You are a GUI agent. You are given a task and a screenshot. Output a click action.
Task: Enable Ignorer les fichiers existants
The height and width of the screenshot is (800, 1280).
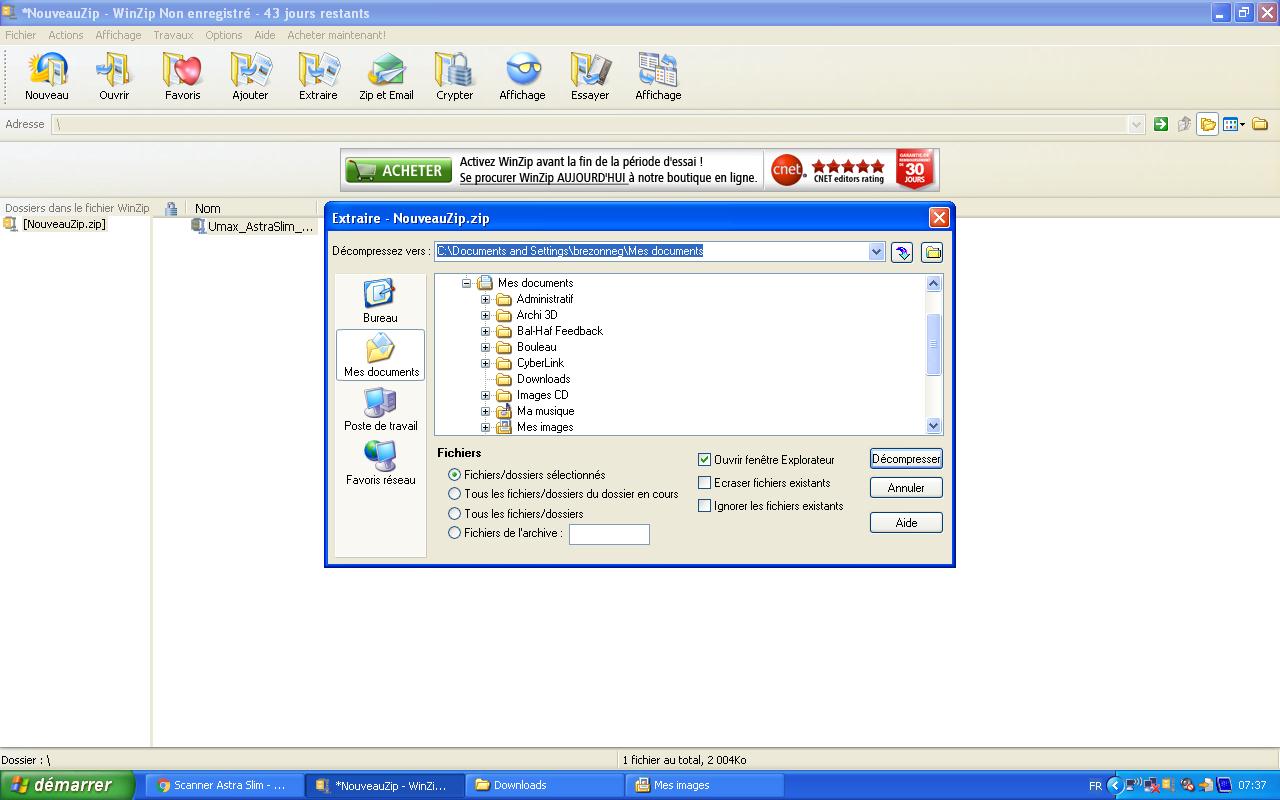[x=704, y=506]
